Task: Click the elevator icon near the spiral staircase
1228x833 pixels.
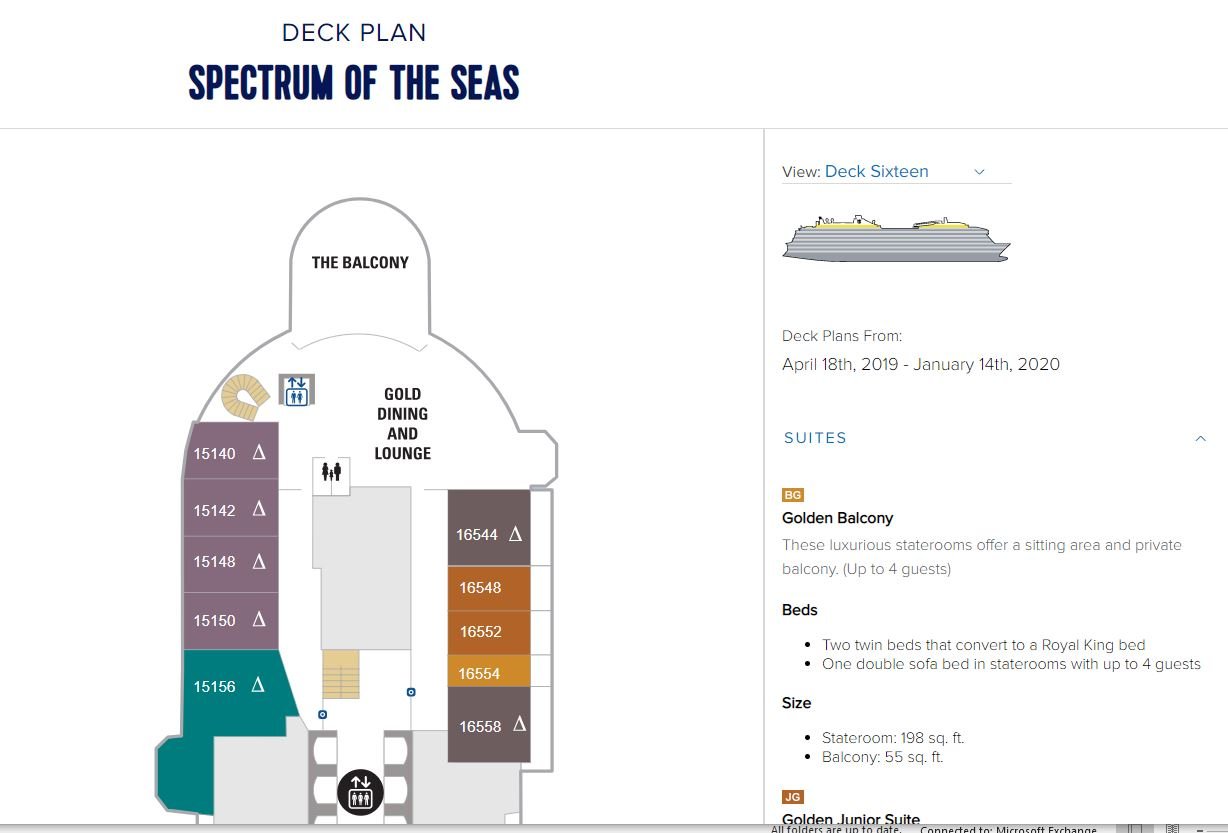Action: click(x=296, y=390)
